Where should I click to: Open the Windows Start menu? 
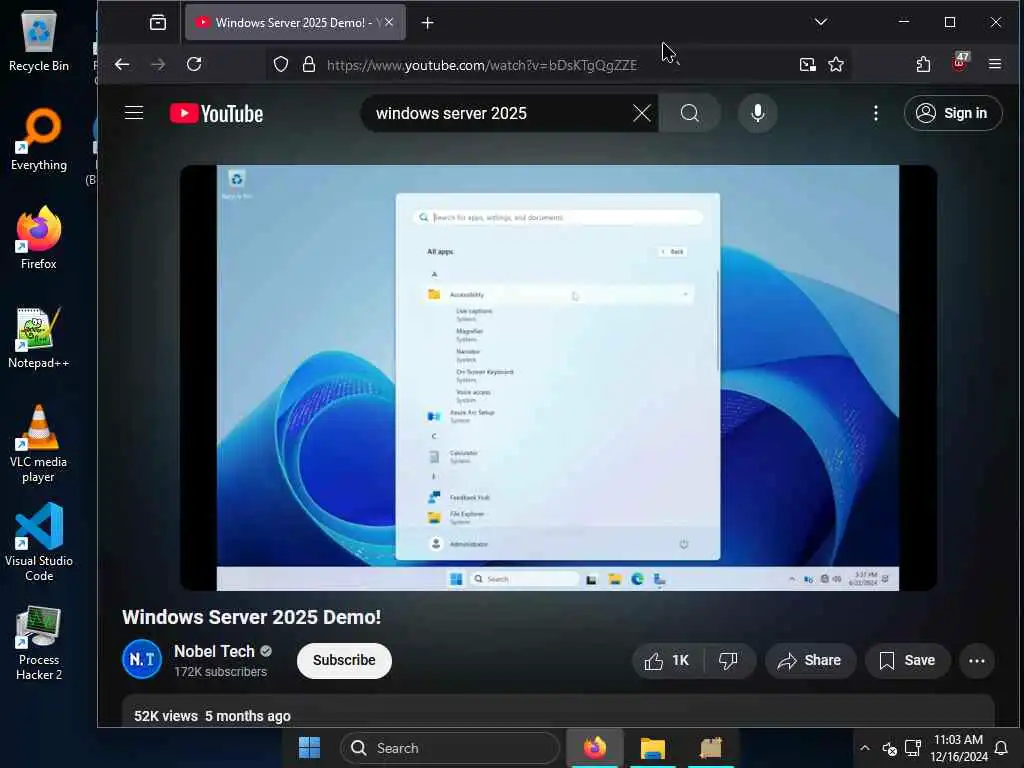309,748
